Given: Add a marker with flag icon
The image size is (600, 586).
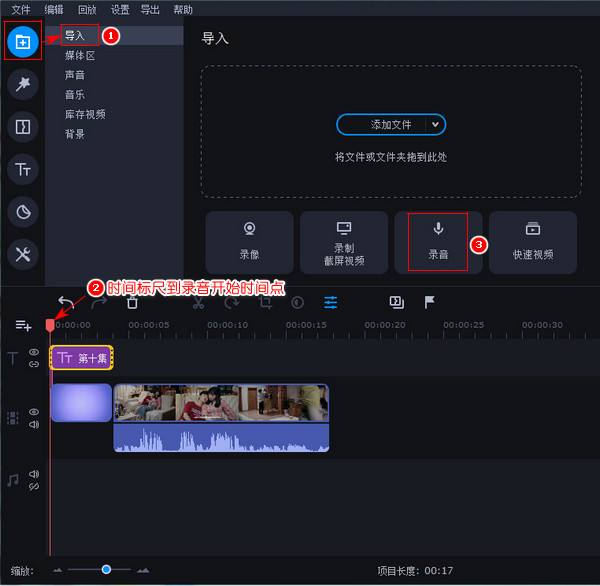Looking at the screenshot, I should [x=429, y=302].
